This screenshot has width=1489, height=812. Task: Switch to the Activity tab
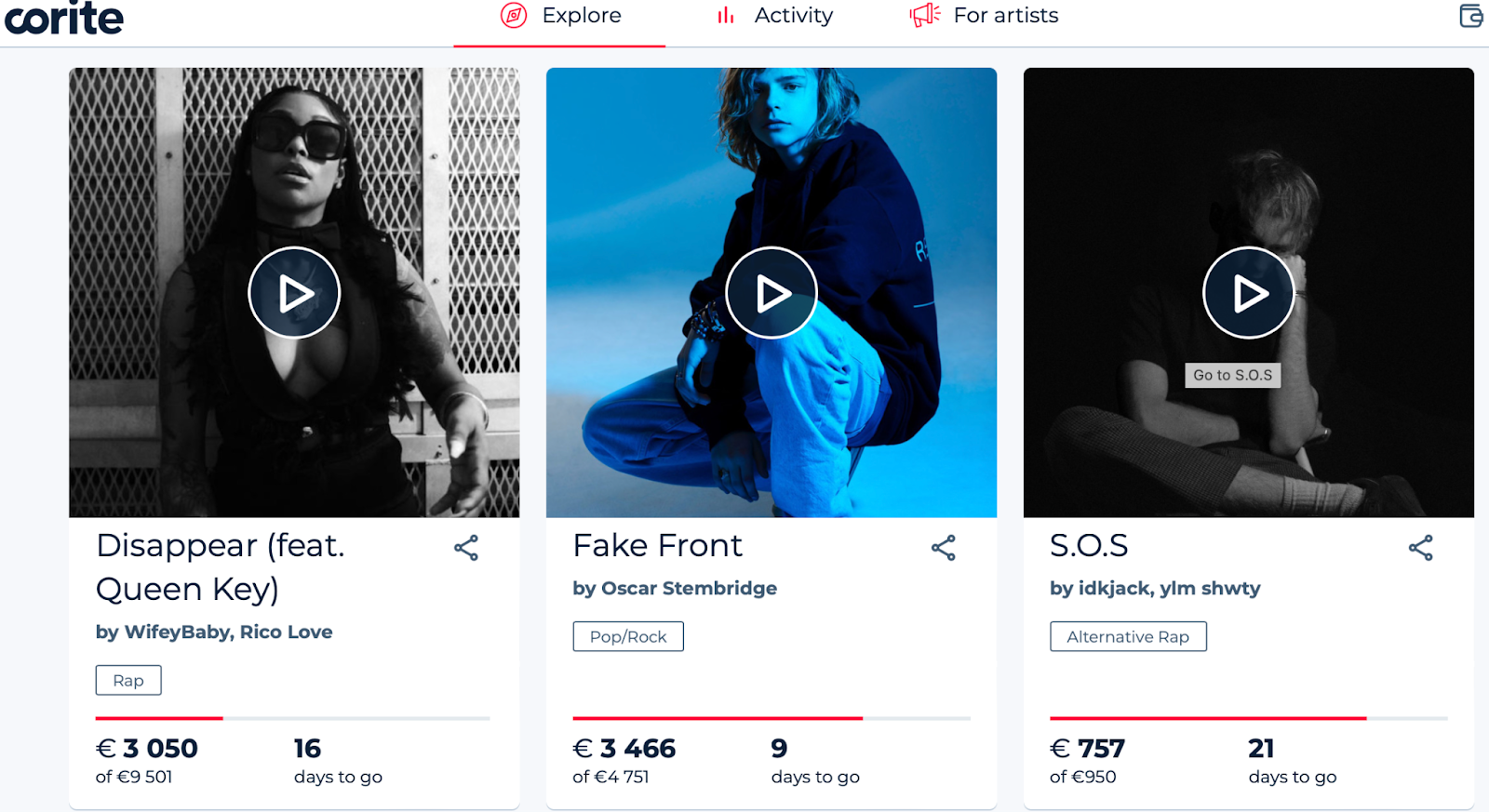[x=774, y=16]
